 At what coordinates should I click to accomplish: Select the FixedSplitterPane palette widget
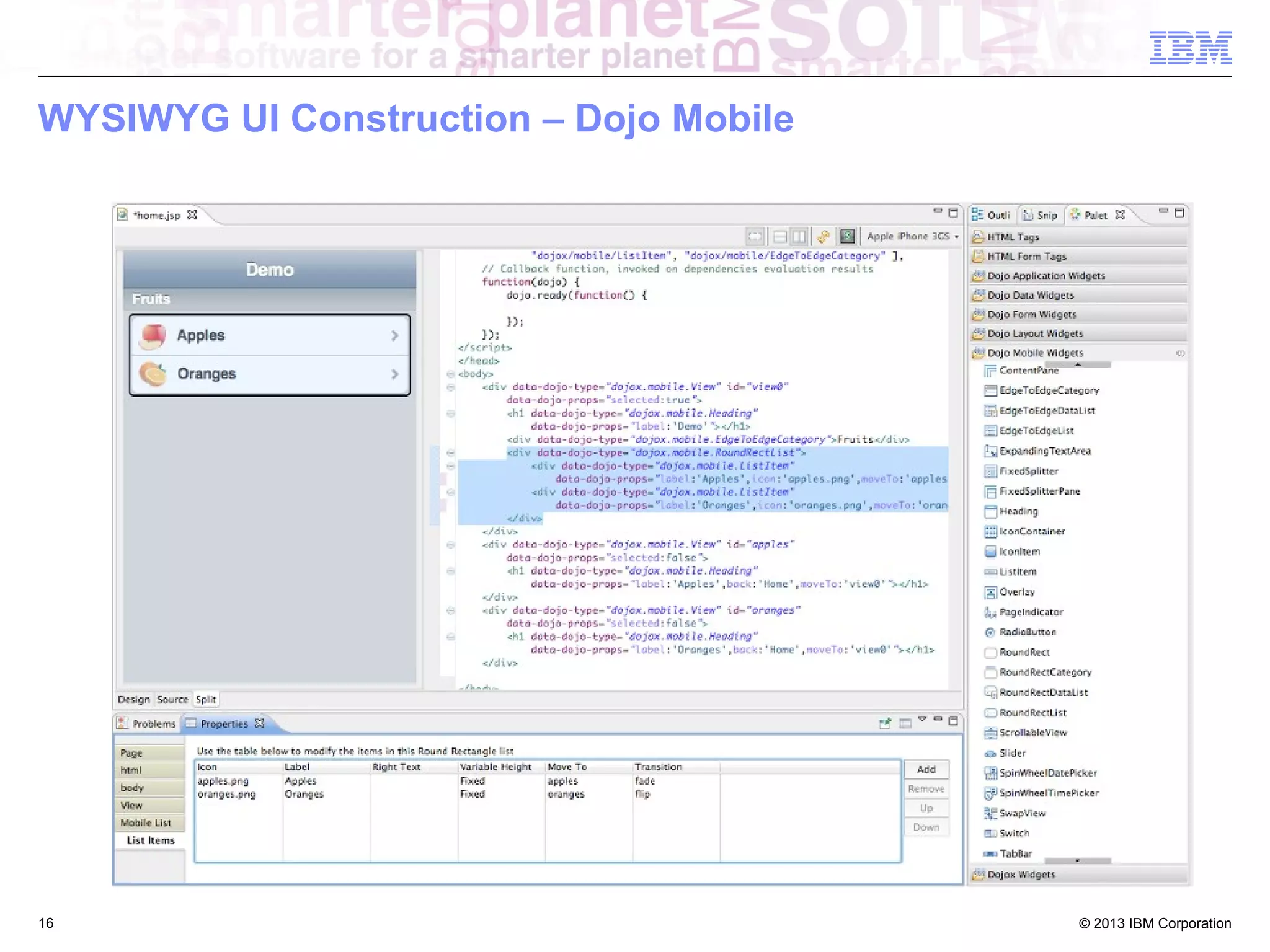[x=1032, y=491]
